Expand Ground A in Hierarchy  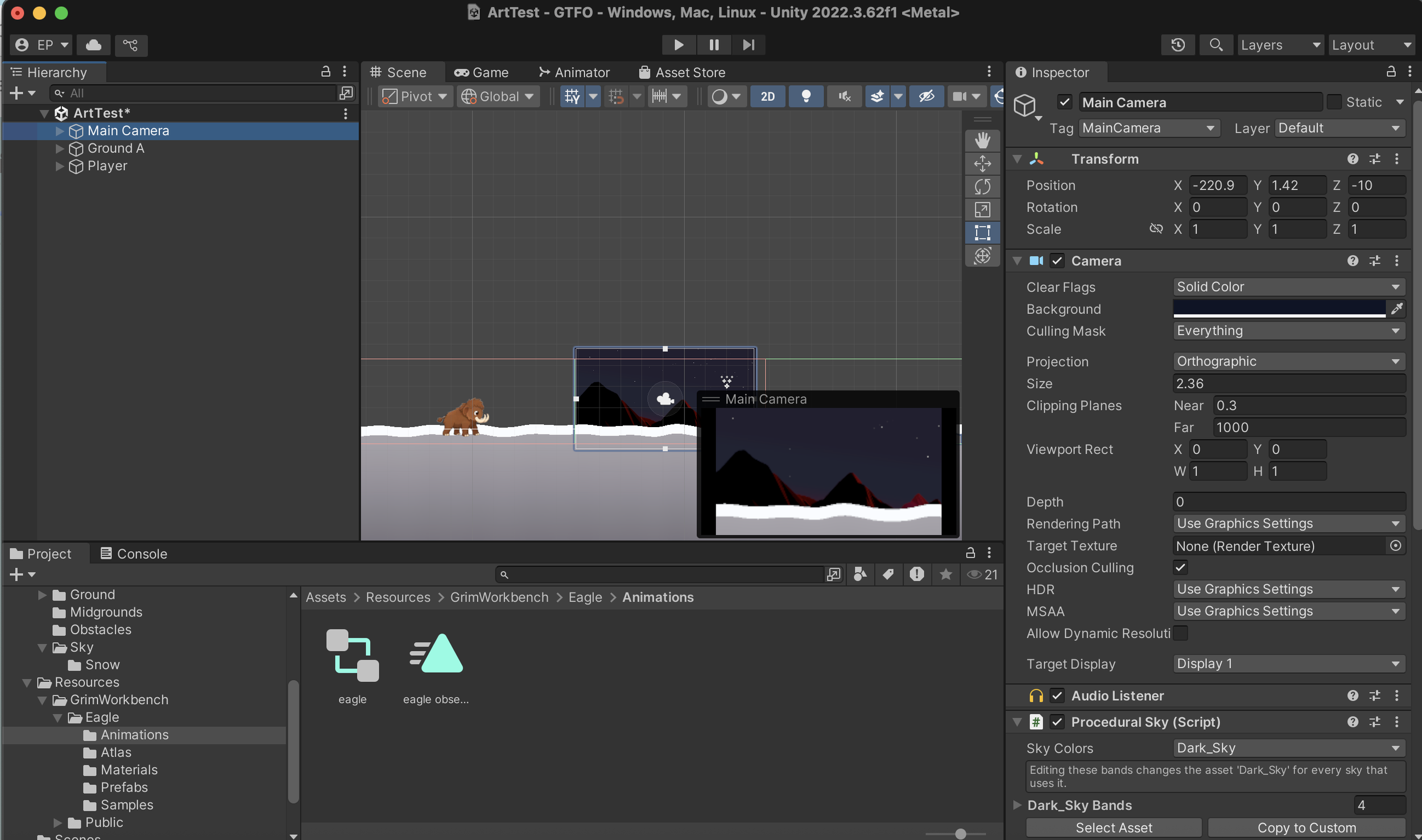[59, 148]
